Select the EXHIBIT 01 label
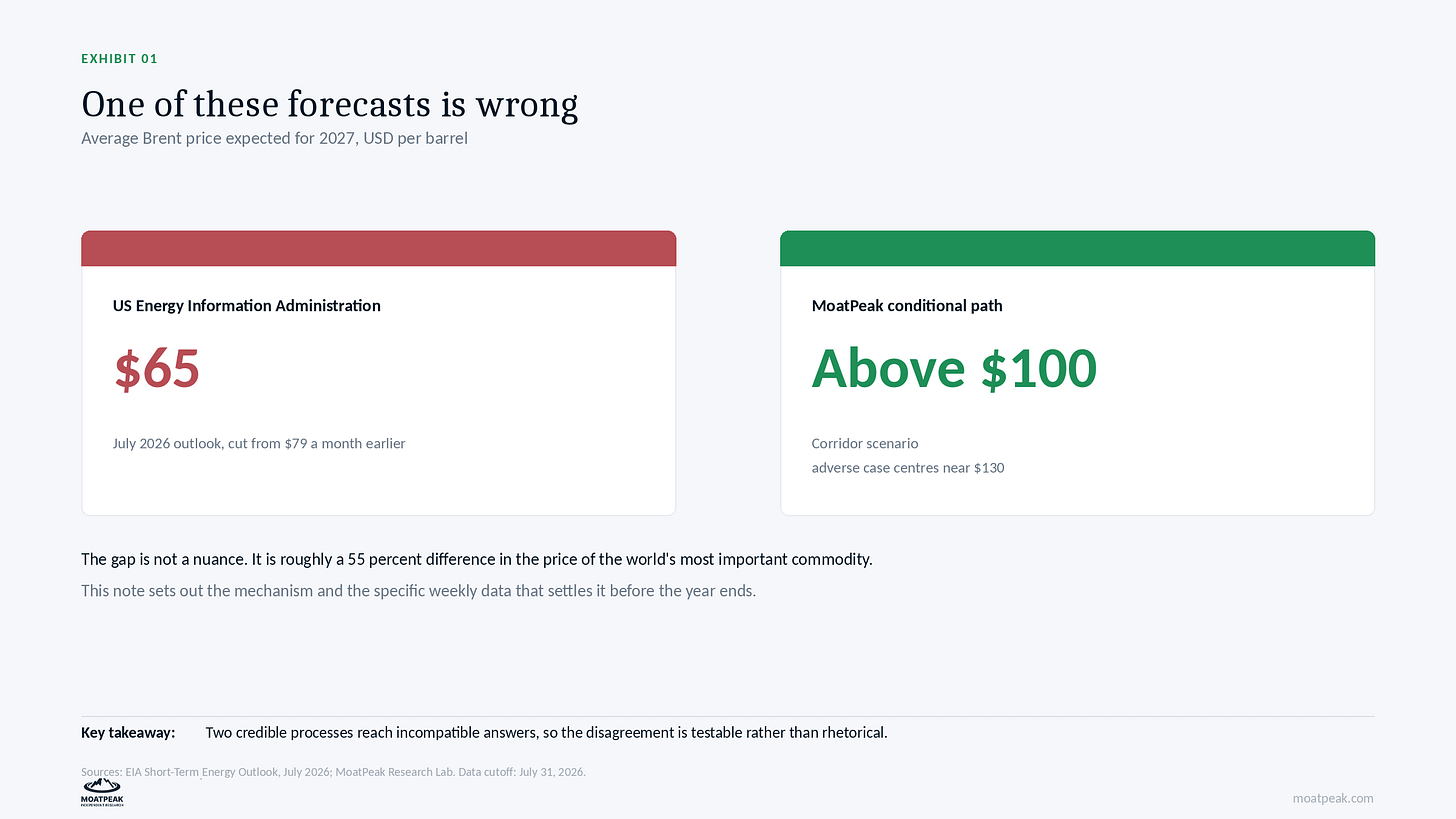1456x819 pixels. click(x=119, y=59)
